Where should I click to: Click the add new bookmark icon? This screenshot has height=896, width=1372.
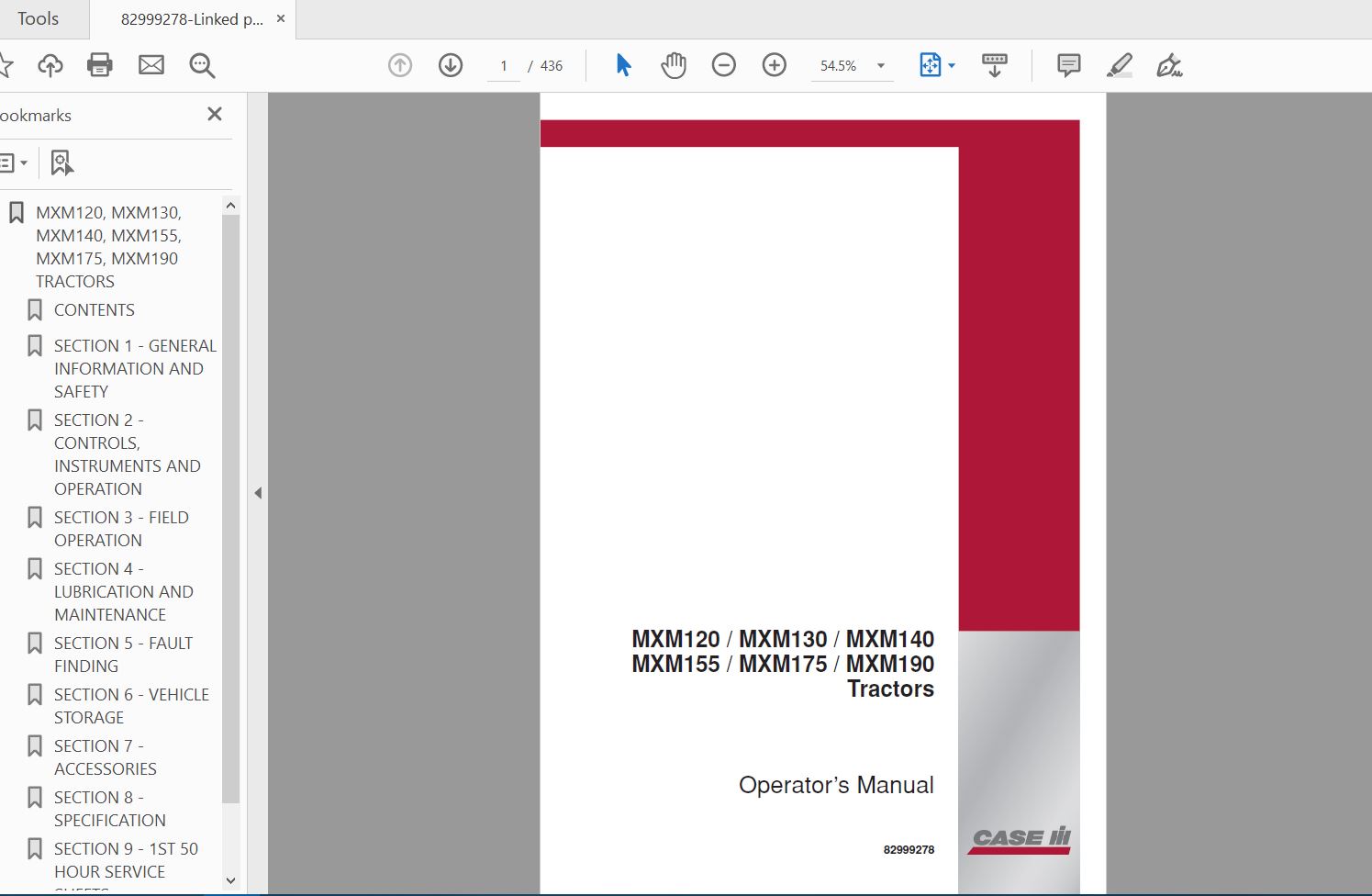61,163
